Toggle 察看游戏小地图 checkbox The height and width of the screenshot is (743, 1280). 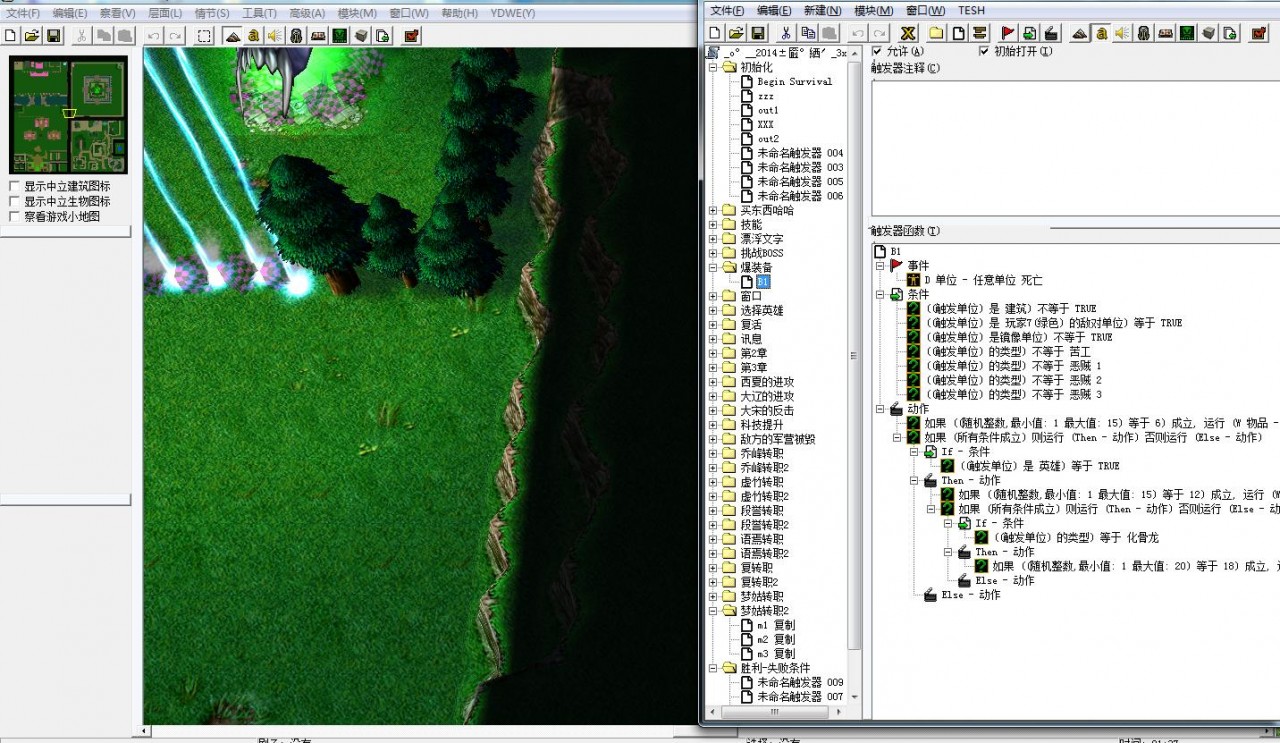tap(14, 216)
